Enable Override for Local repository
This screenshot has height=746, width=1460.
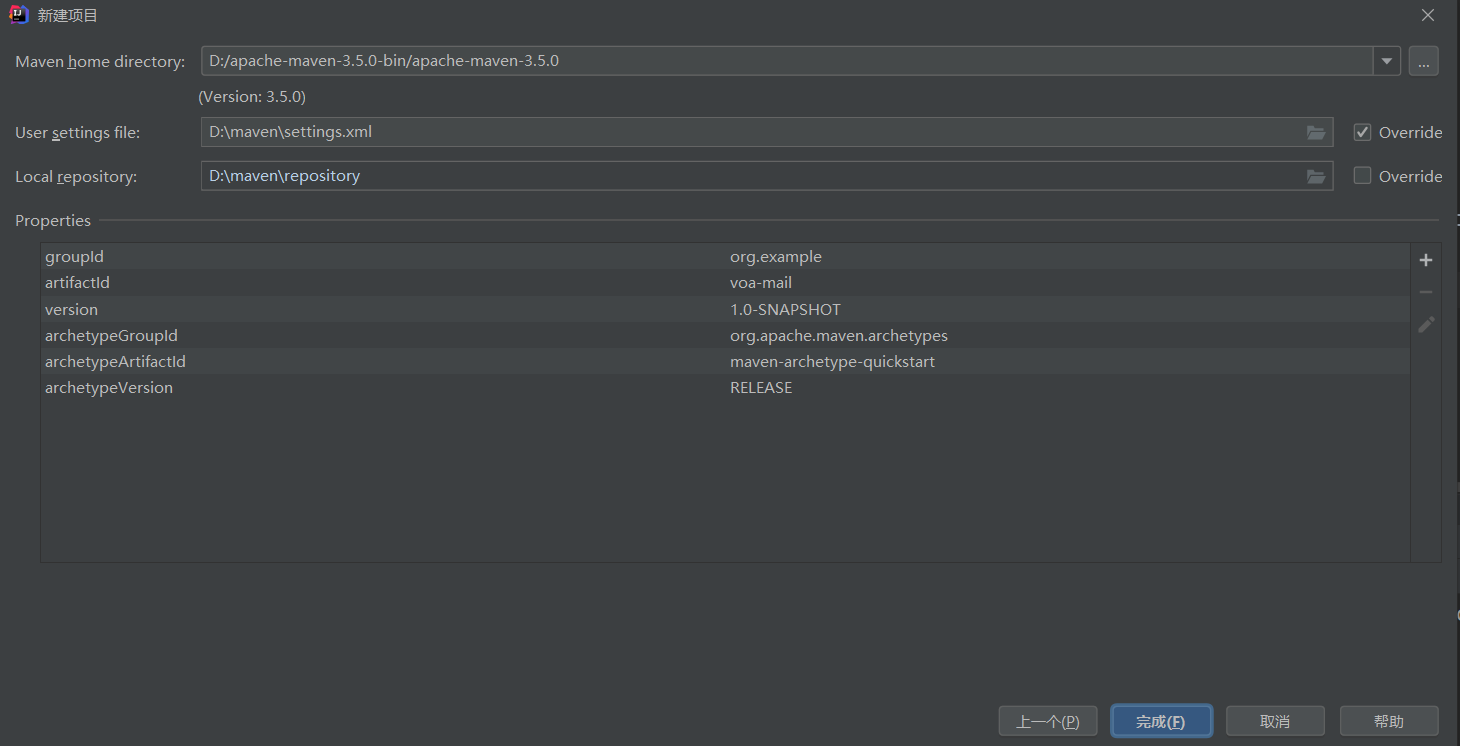pyautogui.click(x=1362, y=176)
